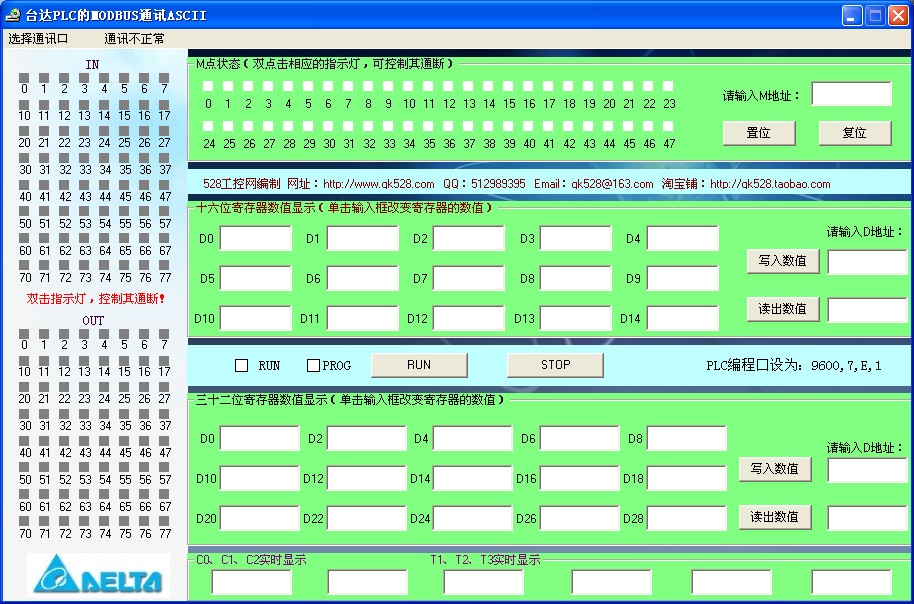Check the RUN checkbox

(242, 366)
